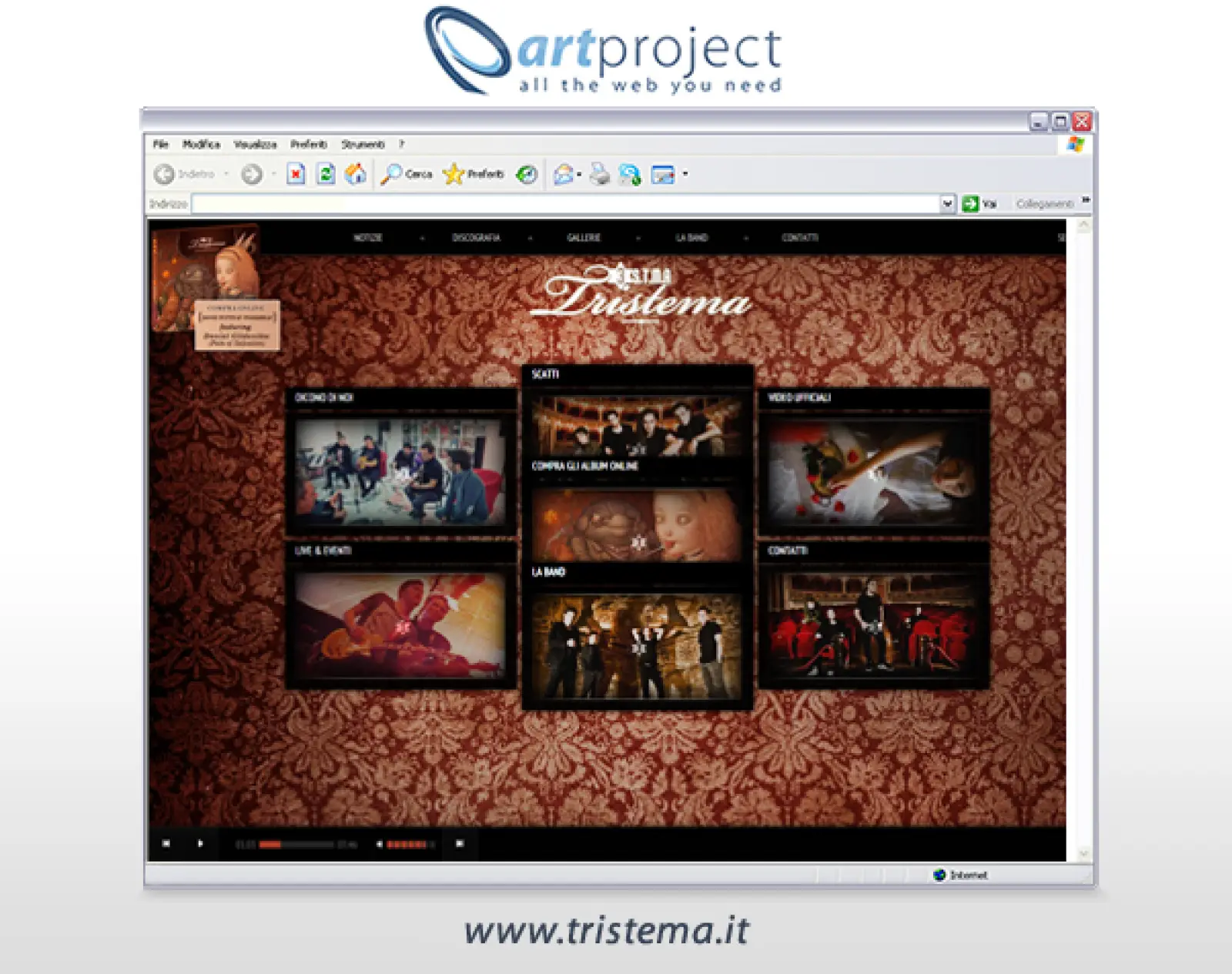Click the Cerca magnifier search icon
The image size is (1232, 974).
(391, 174)
